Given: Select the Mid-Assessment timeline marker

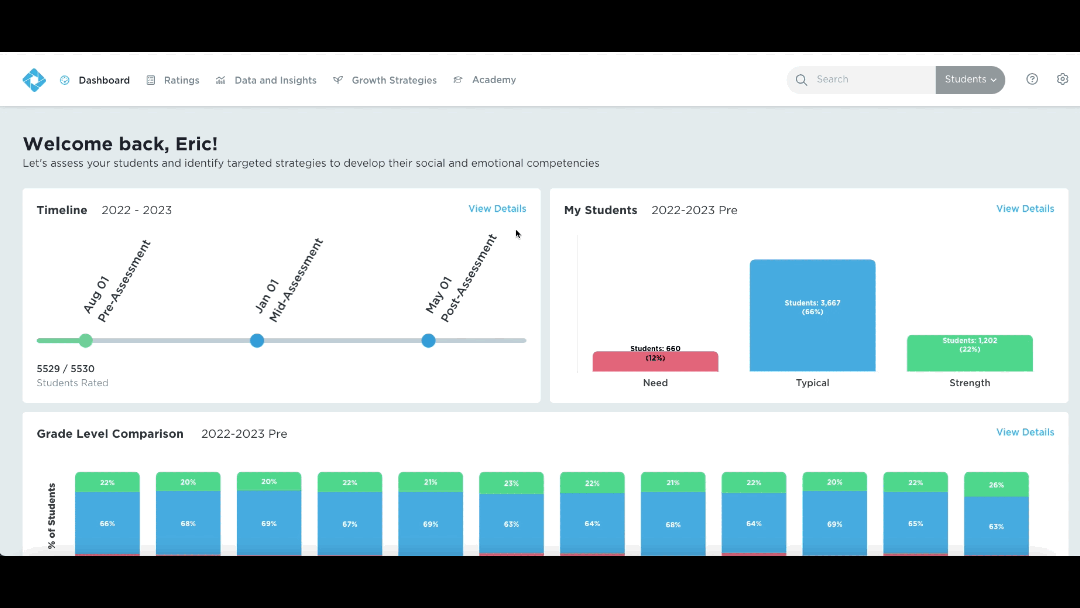Looking at the screenshot, I should [257, 341].
